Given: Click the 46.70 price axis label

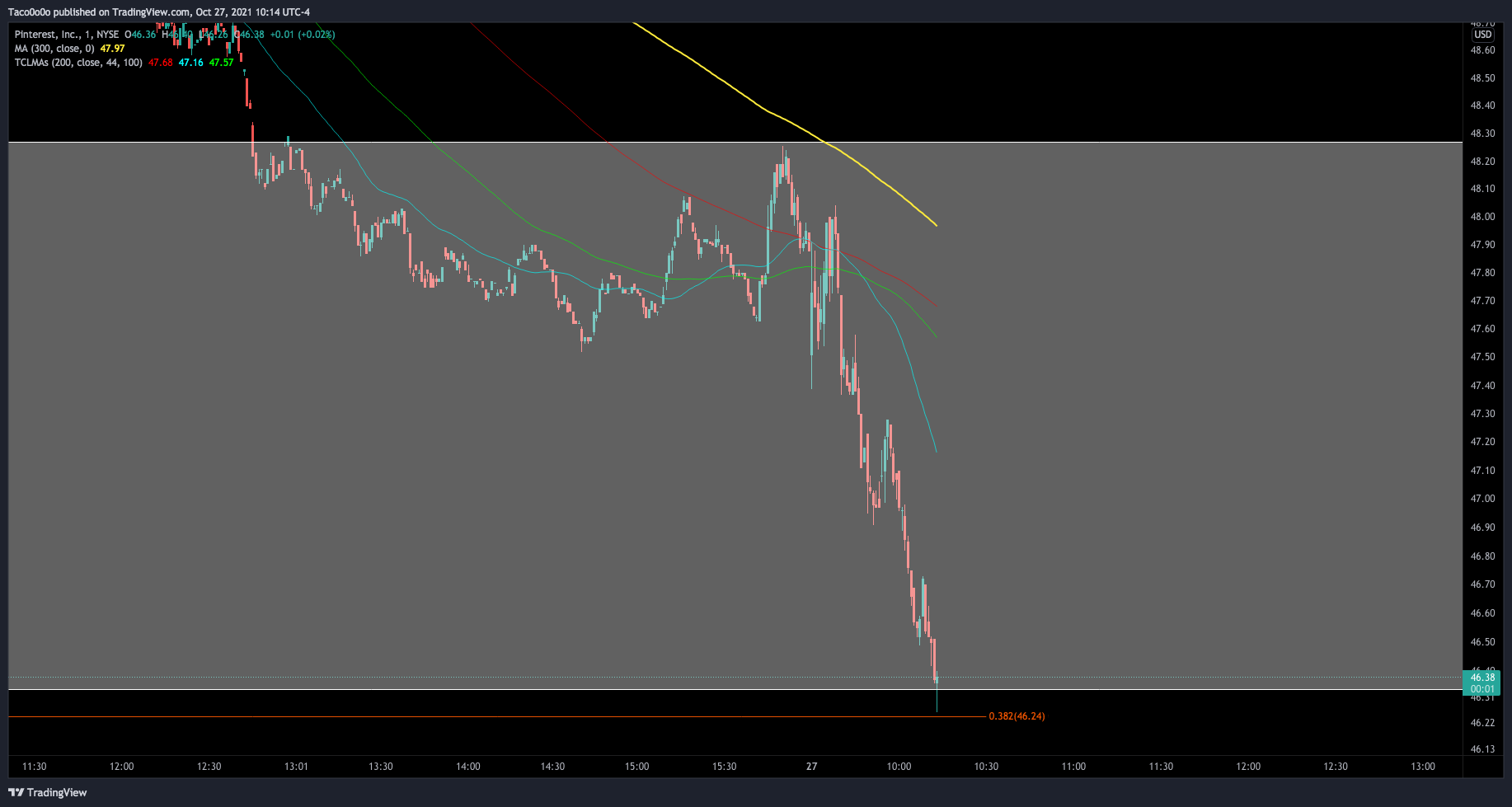Looking at the screenshot, I should (x=1482, y=584).
